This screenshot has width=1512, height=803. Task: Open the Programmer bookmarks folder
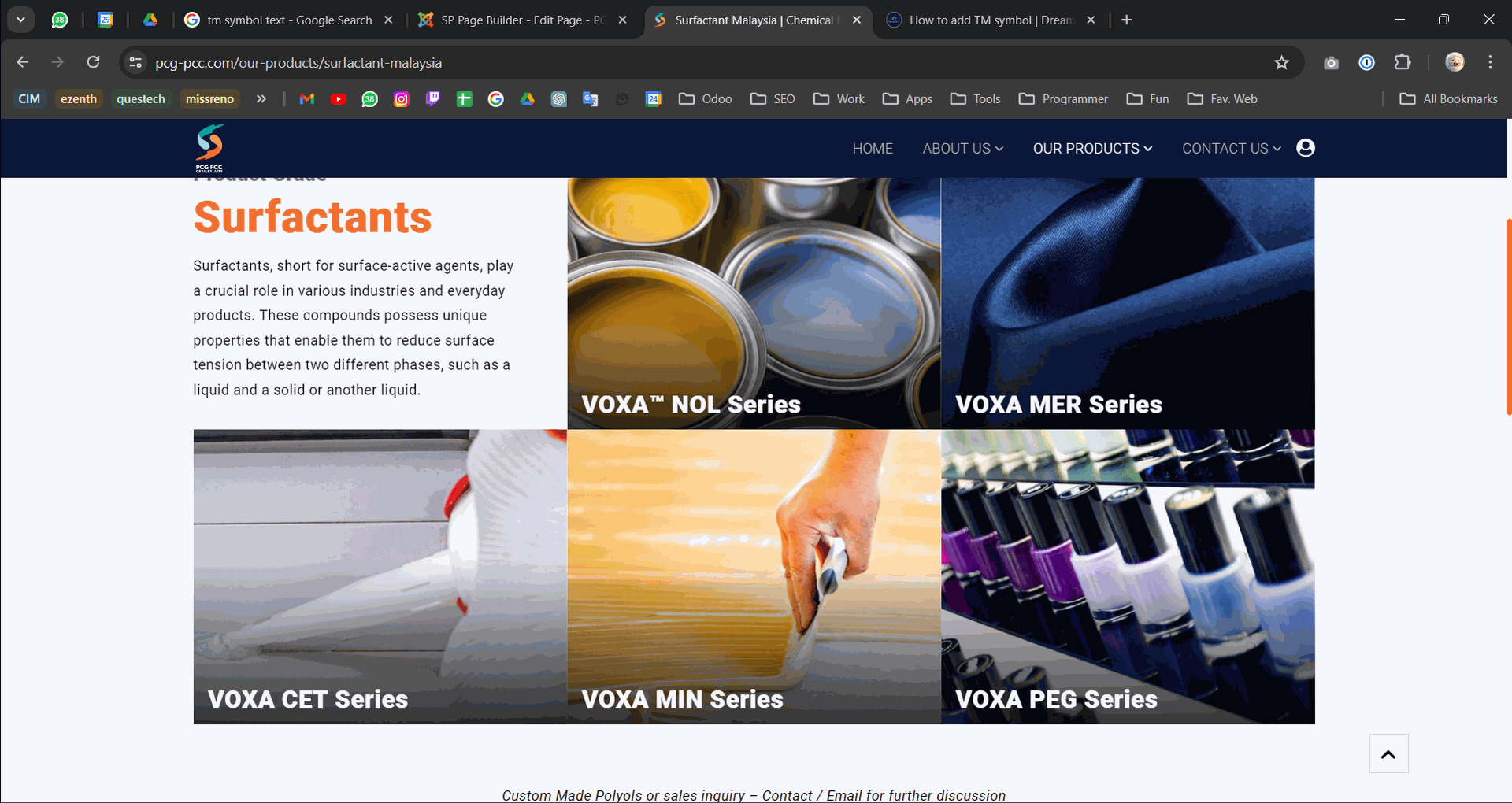pos(1063,98)
